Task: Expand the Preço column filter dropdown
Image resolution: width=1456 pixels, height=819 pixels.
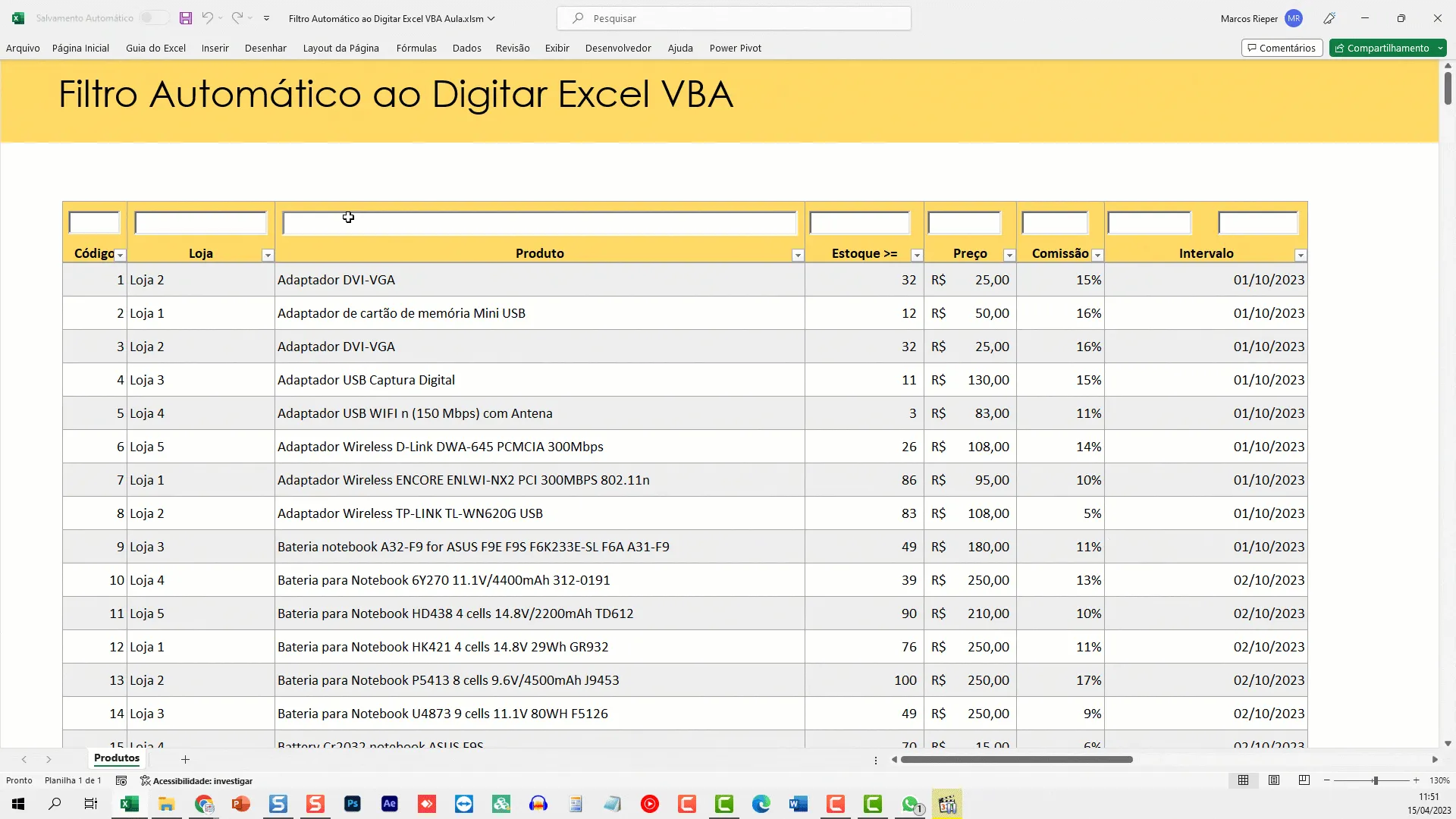Action: pos(1009,256)
